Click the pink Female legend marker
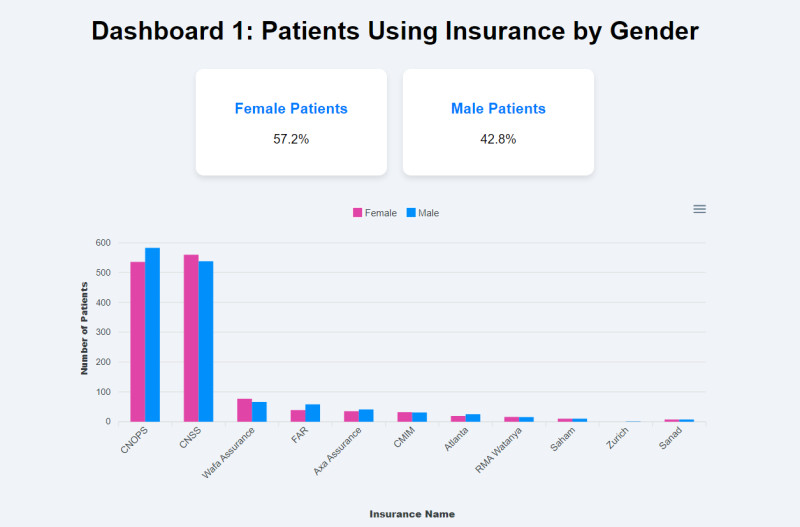This screenshot has width=800, height=527. [x=358, y=213]
